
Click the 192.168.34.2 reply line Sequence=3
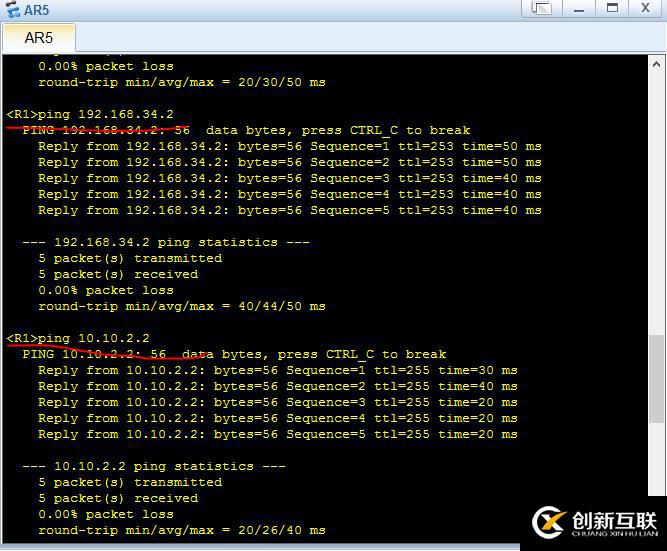coord(290,178)
